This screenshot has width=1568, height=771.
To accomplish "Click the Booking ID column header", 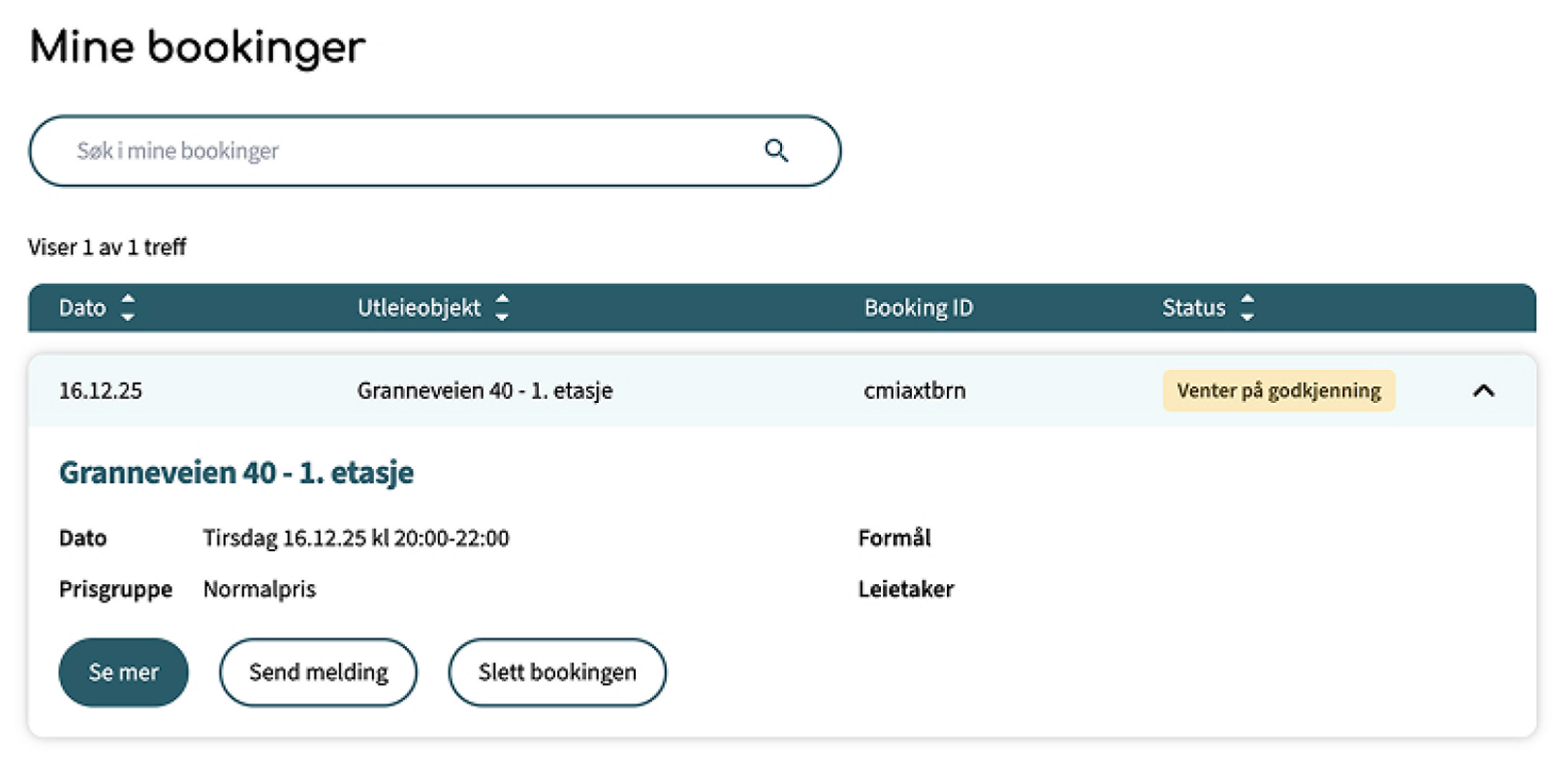I will click(x=918, y=308).
